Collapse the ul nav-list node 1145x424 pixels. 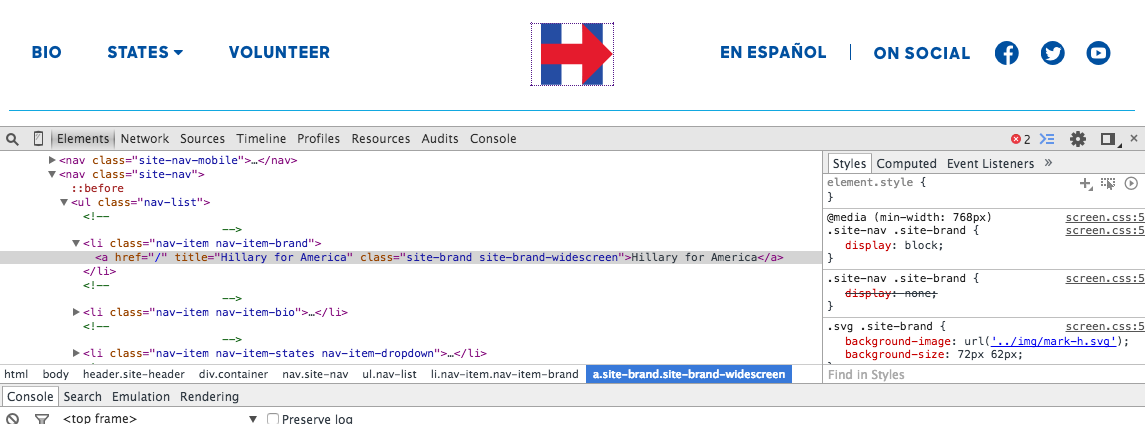tap(64, 202)
